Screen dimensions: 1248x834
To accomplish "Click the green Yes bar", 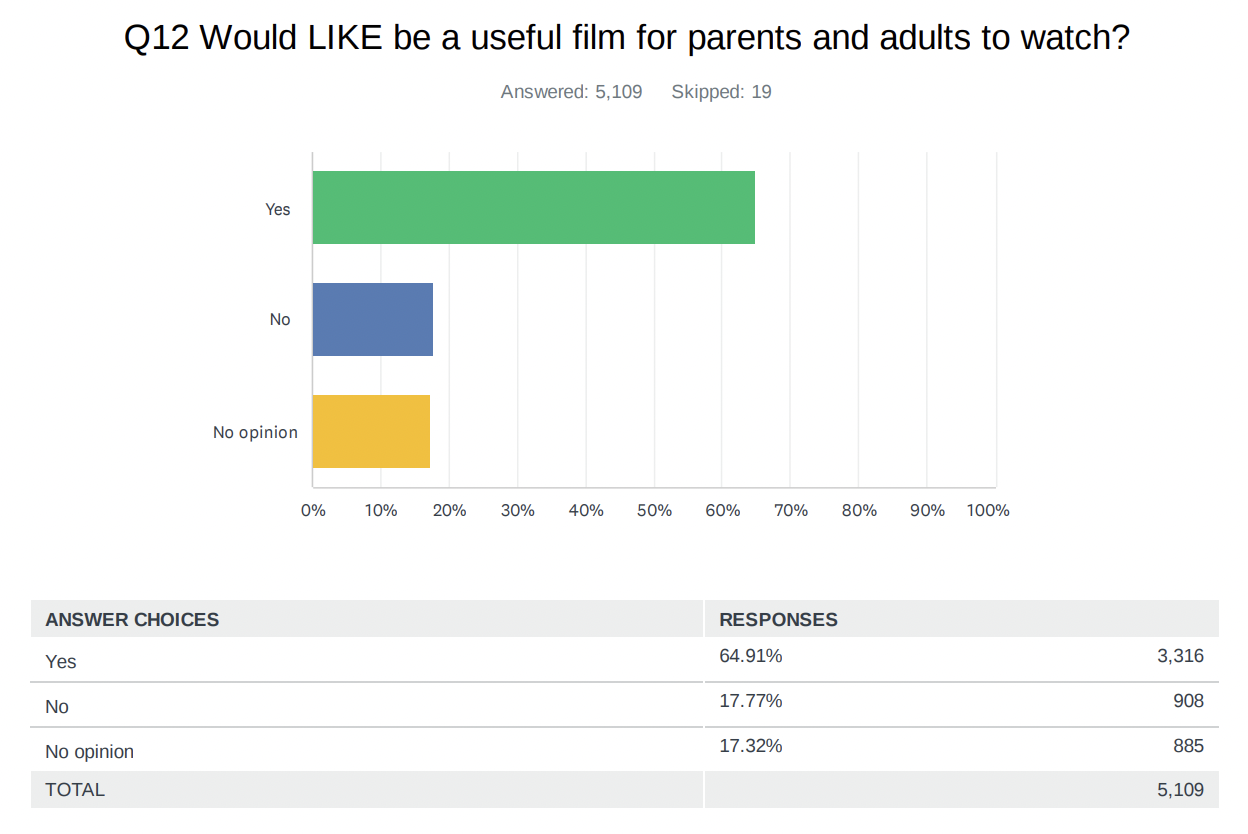I will (x=533, y=207).
